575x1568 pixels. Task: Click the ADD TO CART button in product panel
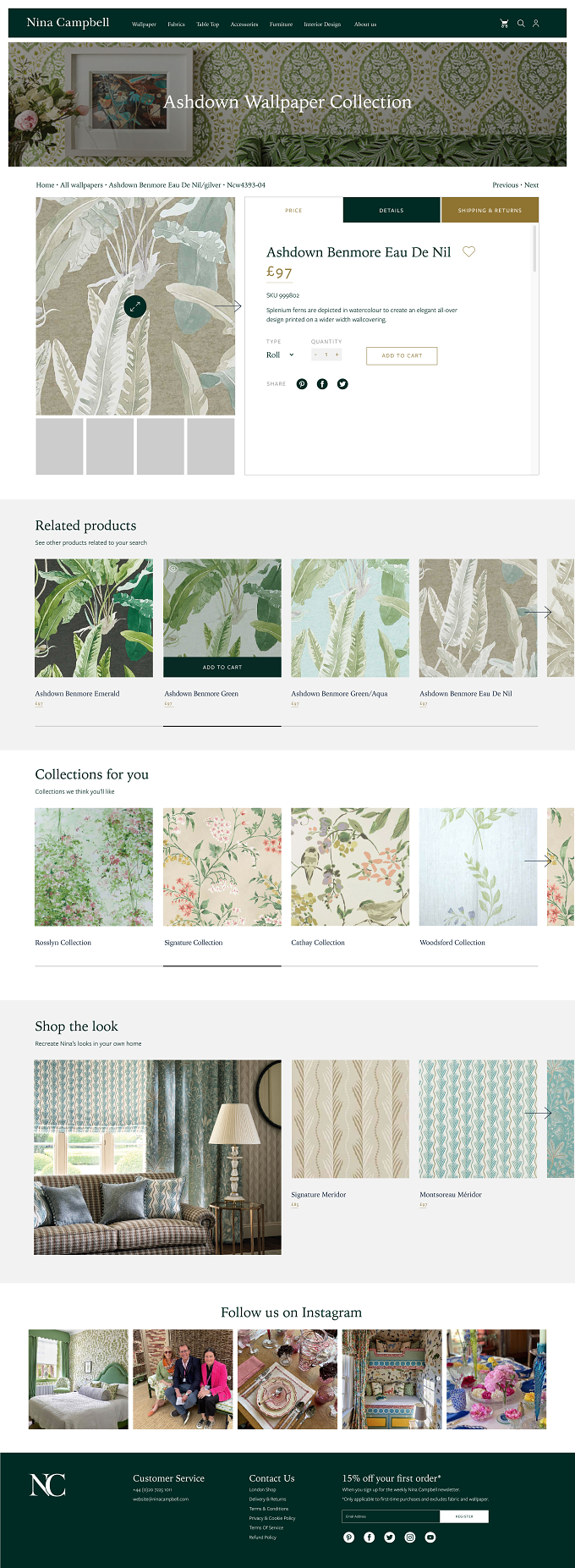402,355
